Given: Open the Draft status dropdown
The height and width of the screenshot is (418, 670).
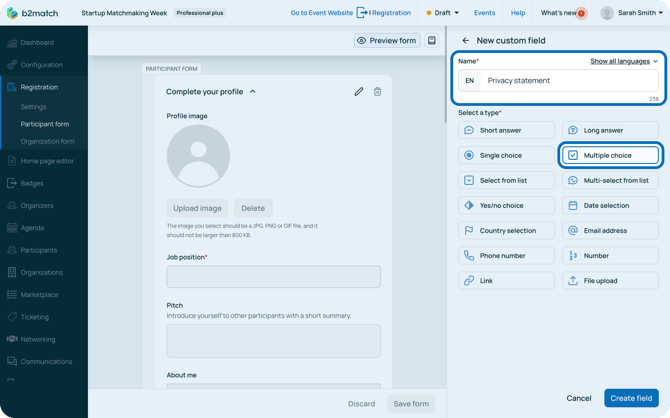Looking at the screenshot, I should (442, 13).
